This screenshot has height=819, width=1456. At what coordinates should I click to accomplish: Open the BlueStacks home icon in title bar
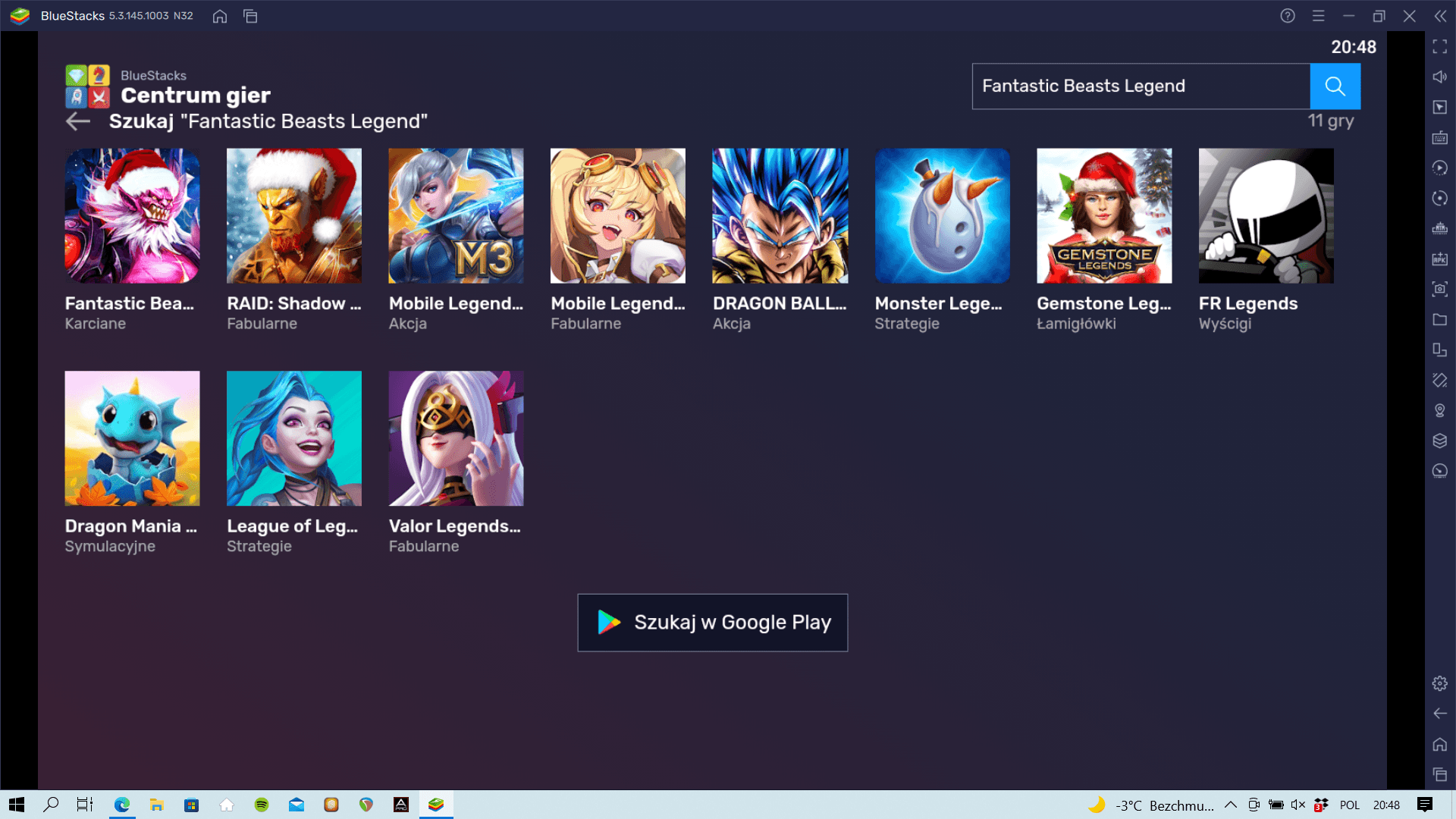pyautogui.click(x=220, y=16)
